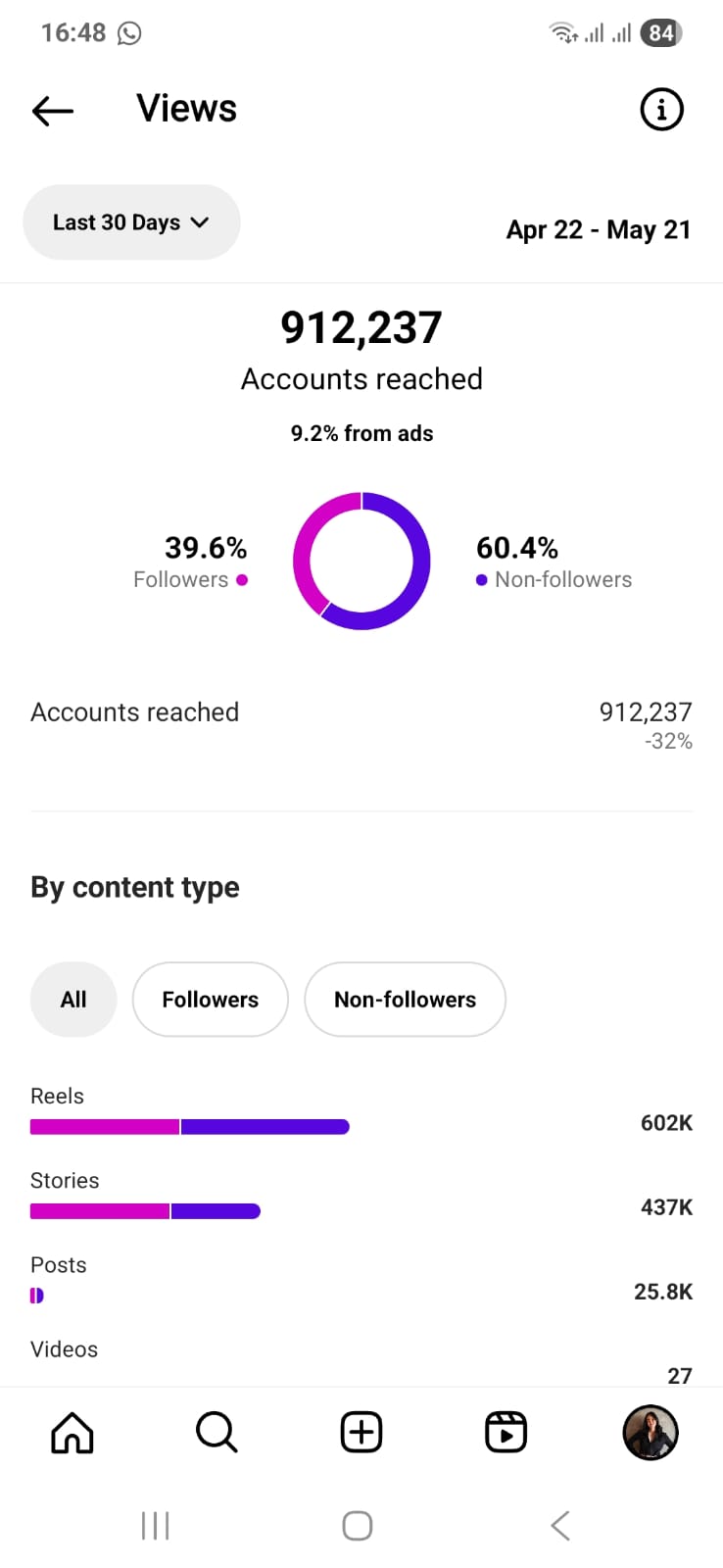Tap Android recent apps icon

(155, 1525)
